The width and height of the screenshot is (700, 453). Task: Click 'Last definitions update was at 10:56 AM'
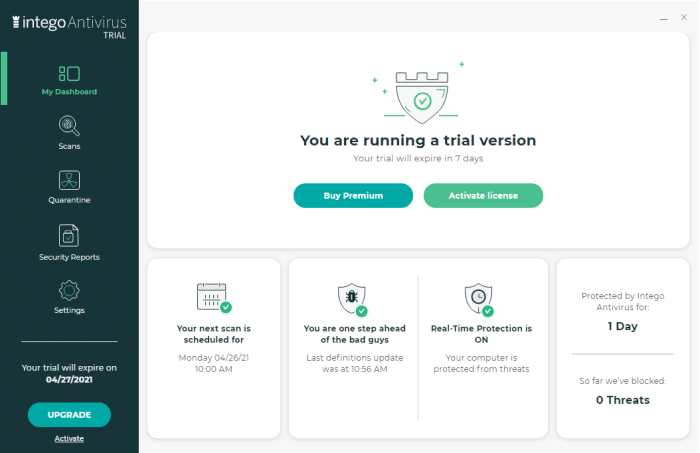click(x=355, y=363)
